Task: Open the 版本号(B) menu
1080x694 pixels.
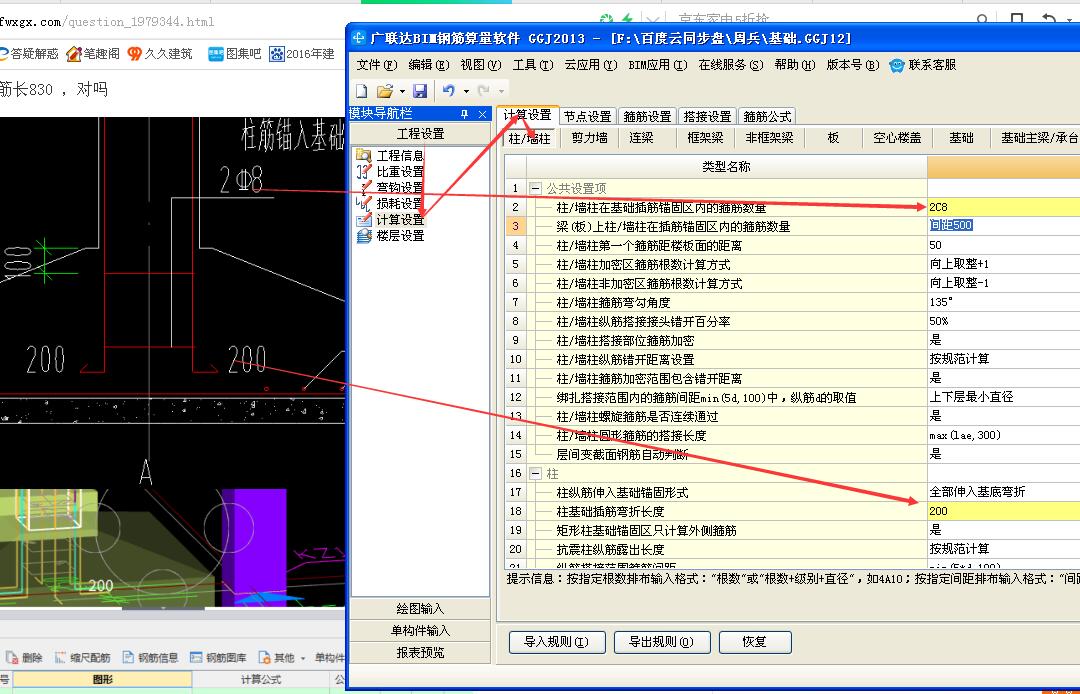Action: coord(853,65)
